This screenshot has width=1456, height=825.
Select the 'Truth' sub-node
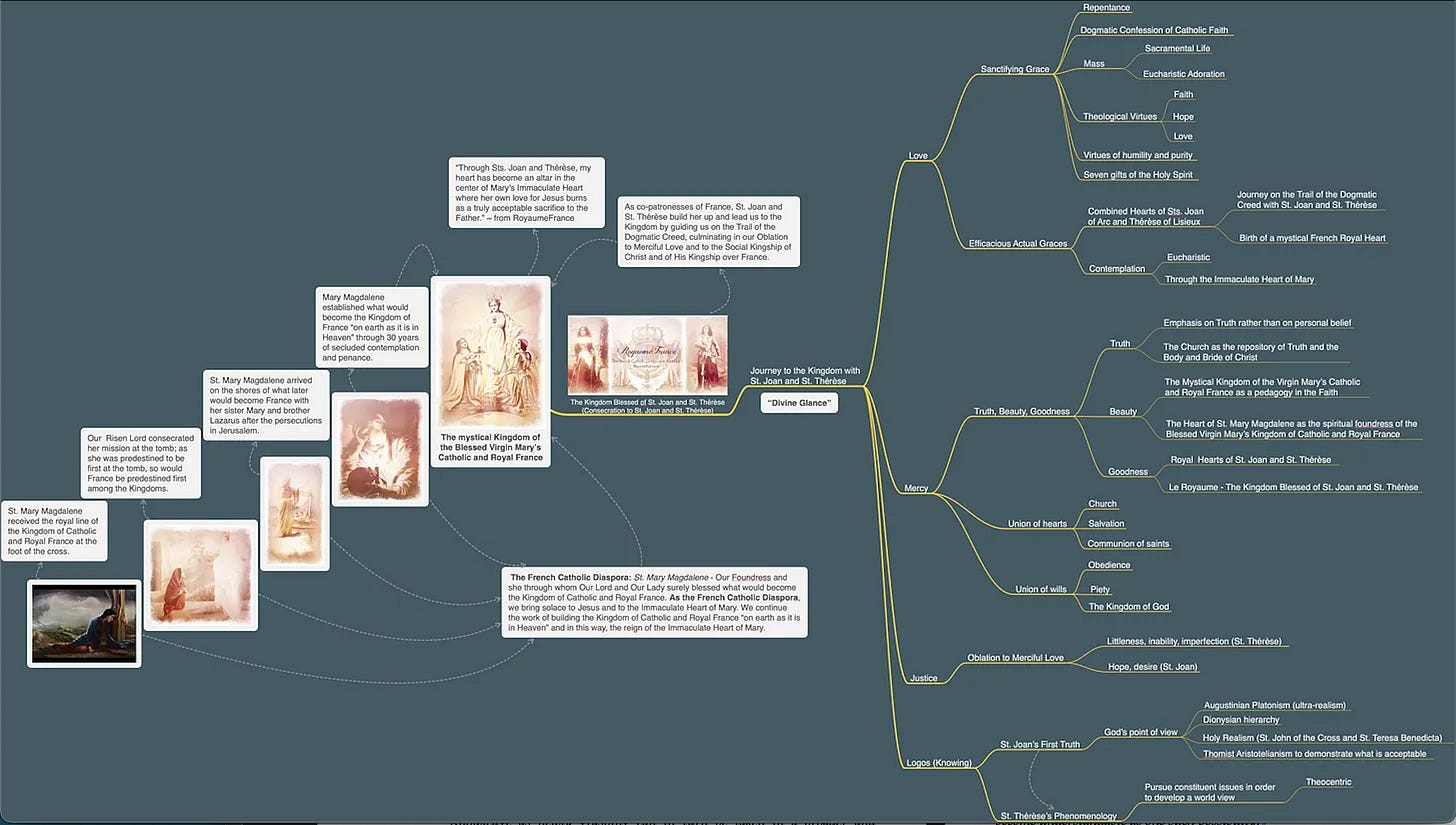coord(1120,343)
